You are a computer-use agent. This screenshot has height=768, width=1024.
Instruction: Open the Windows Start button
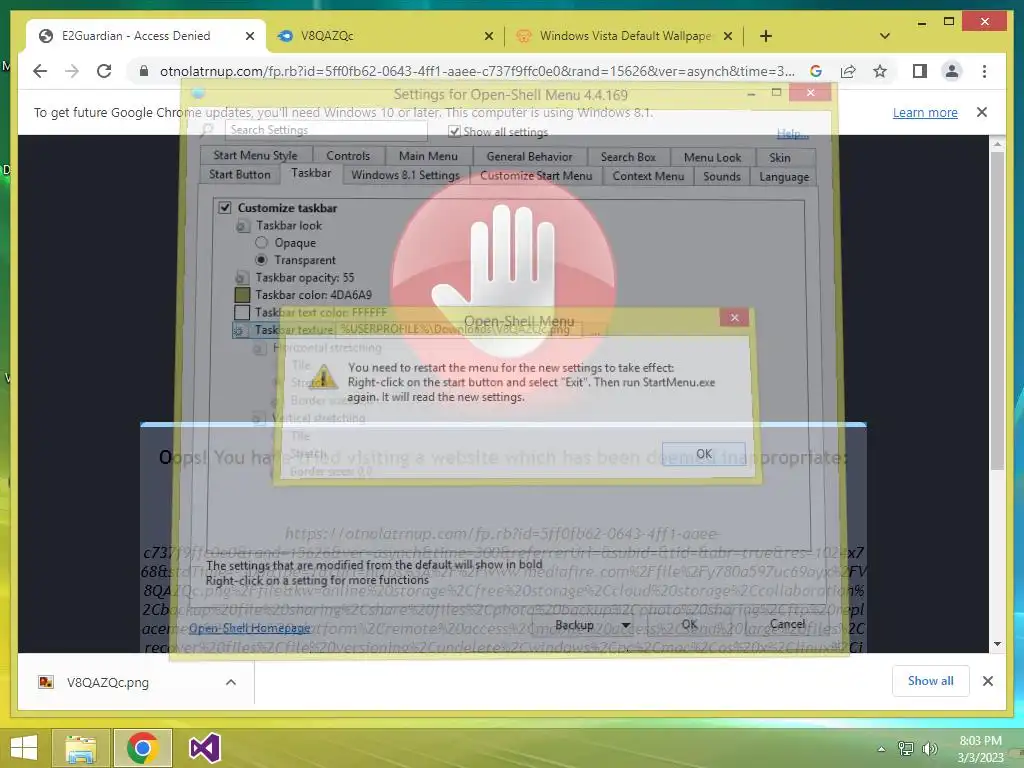coord(24,748)
